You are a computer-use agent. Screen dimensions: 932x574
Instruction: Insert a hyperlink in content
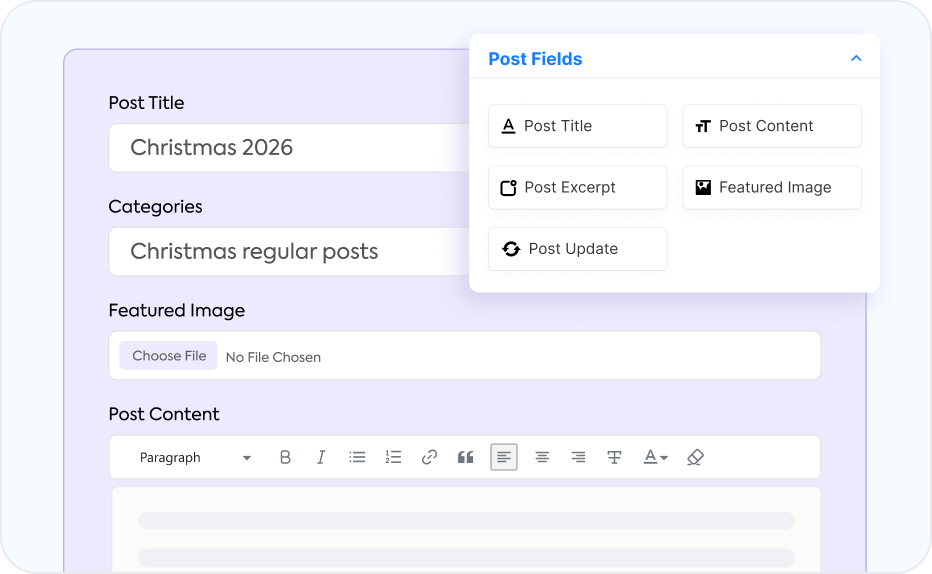tap(429, 457)
